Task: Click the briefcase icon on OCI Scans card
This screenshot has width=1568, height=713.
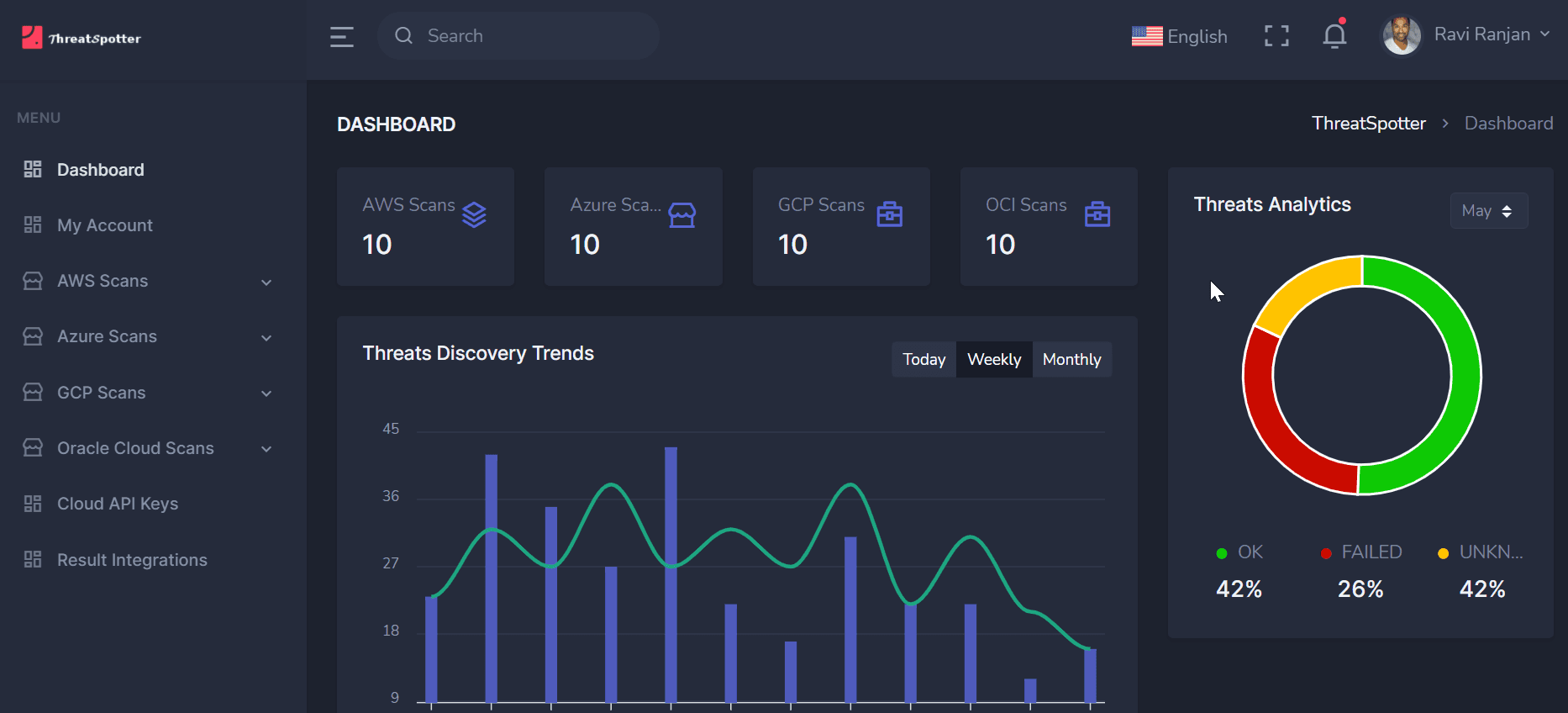Action: [1097, 215]
